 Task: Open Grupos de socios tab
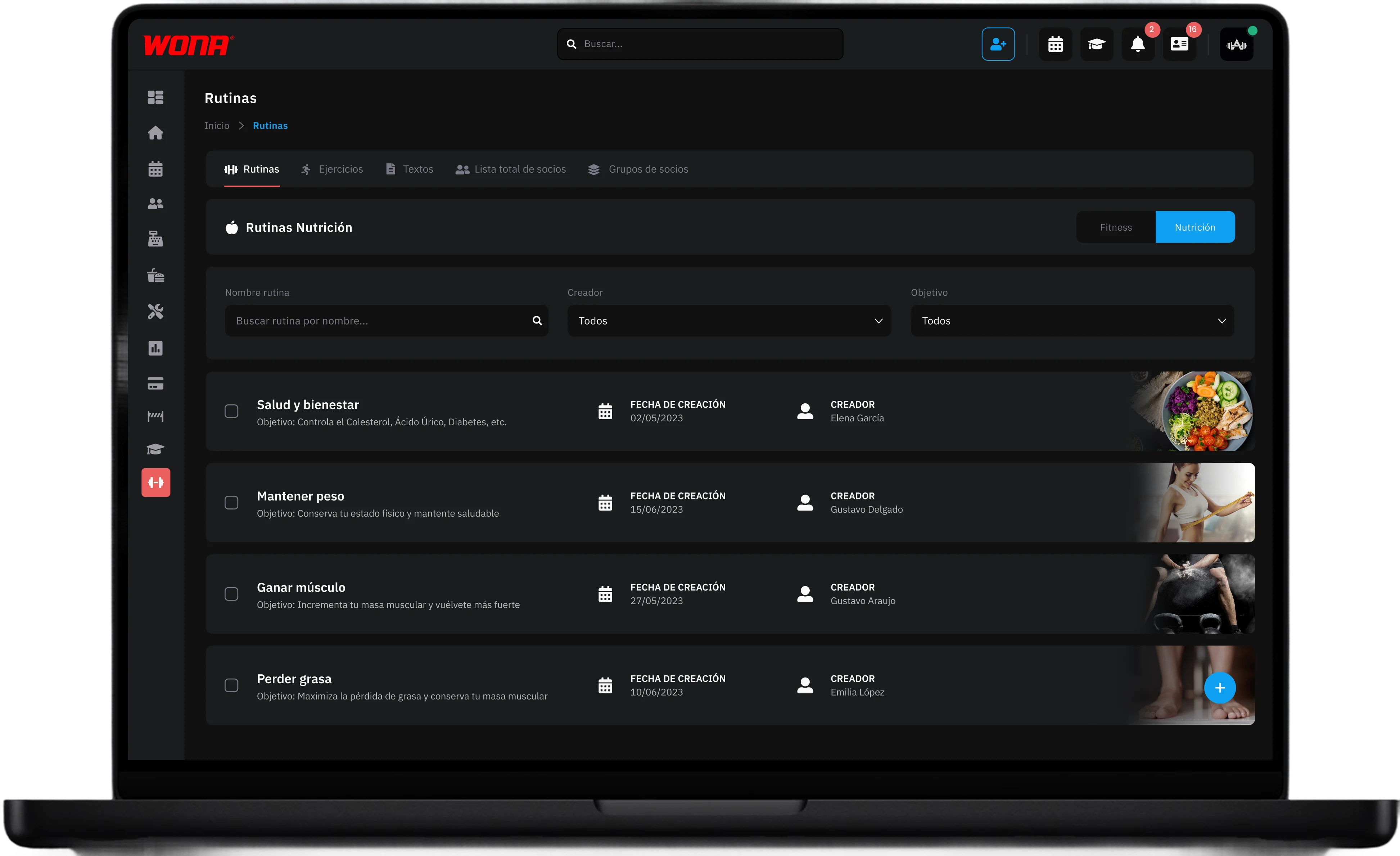tap(638, 169)
